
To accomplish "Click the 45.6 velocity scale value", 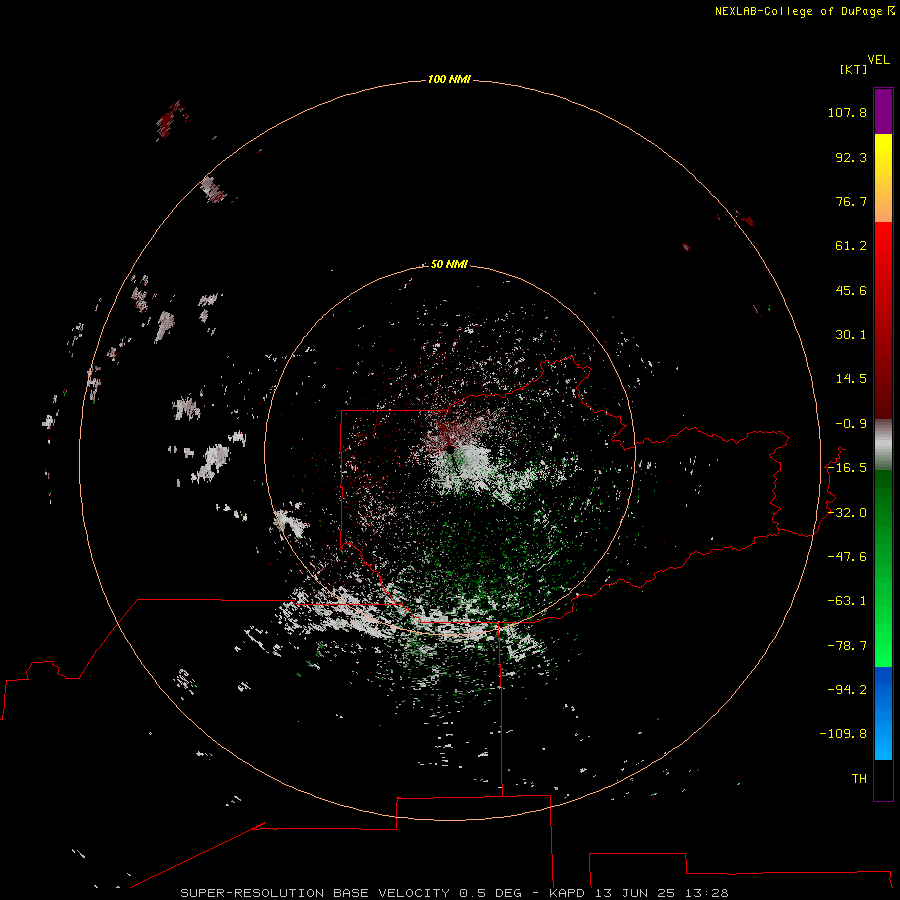I will 851,290.
